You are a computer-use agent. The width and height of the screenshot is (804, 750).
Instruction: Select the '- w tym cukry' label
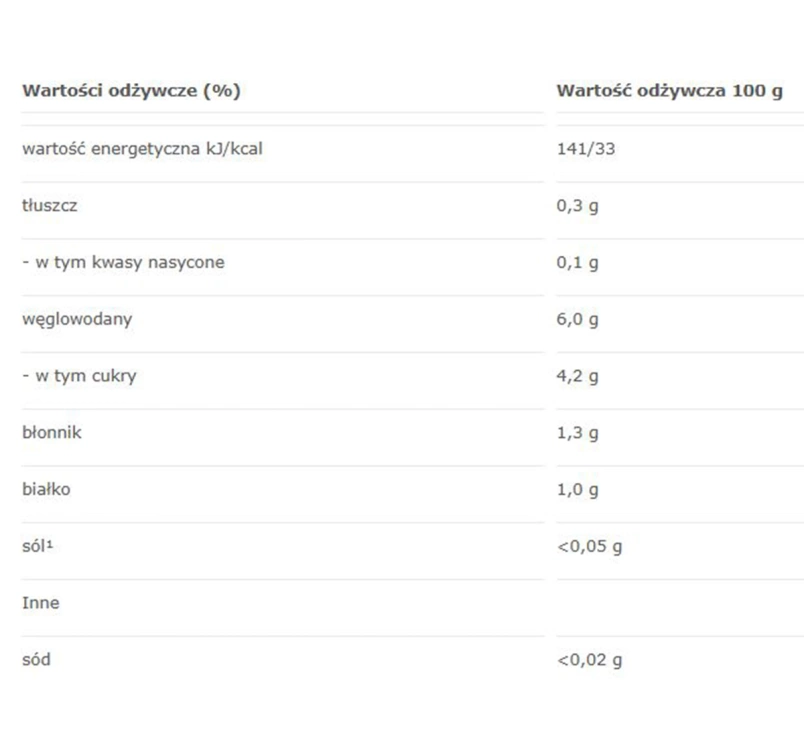(79, 376)
